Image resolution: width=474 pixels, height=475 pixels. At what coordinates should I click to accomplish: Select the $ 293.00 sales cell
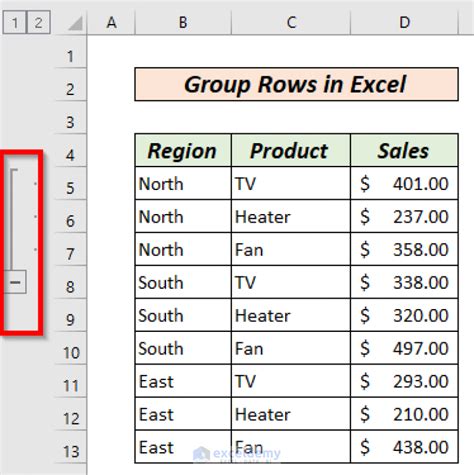click(404, 381)
